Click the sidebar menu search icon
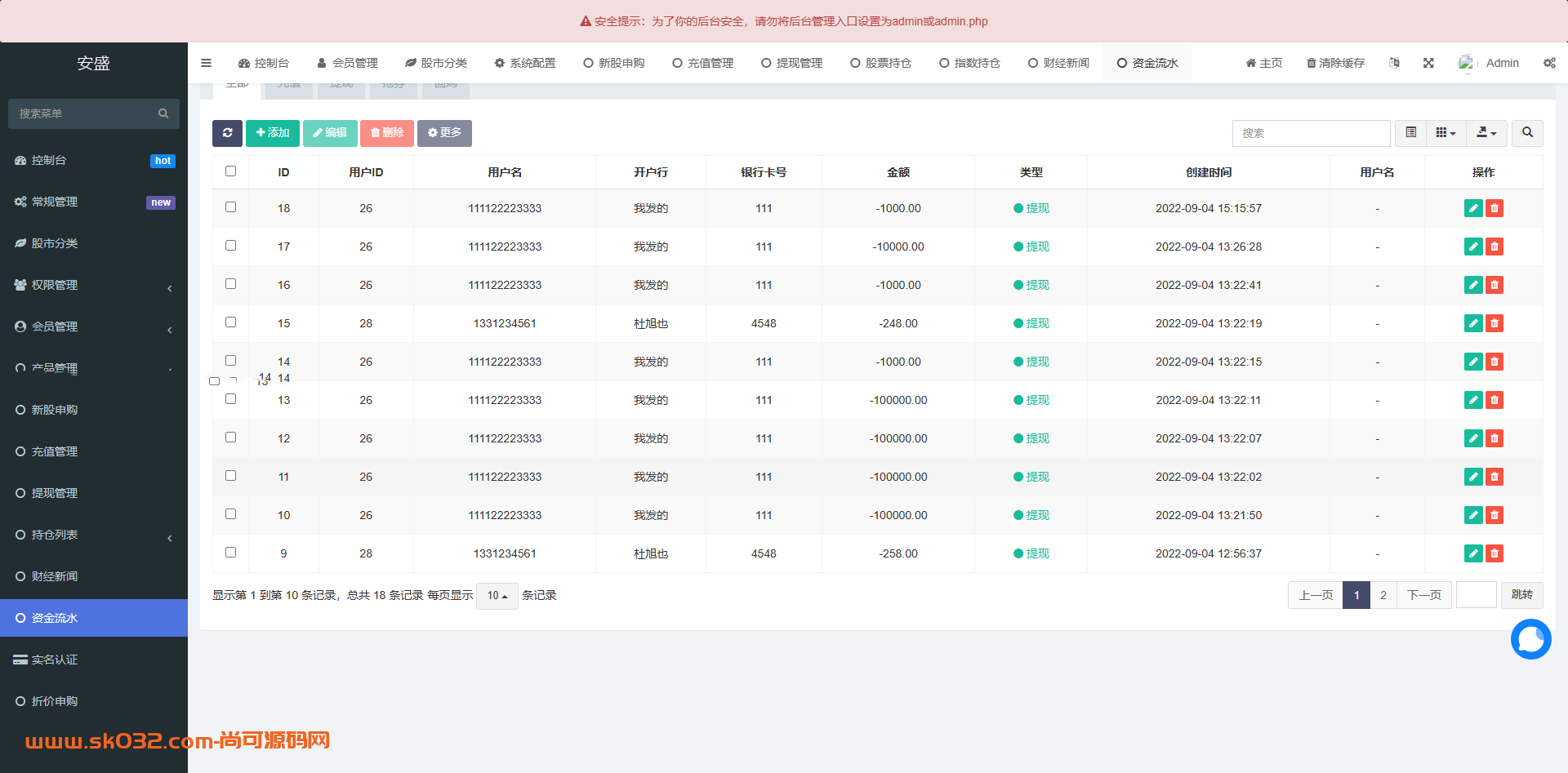This screenshot has width=1568, height=773. pyautogui.click(x=163, y=113)
